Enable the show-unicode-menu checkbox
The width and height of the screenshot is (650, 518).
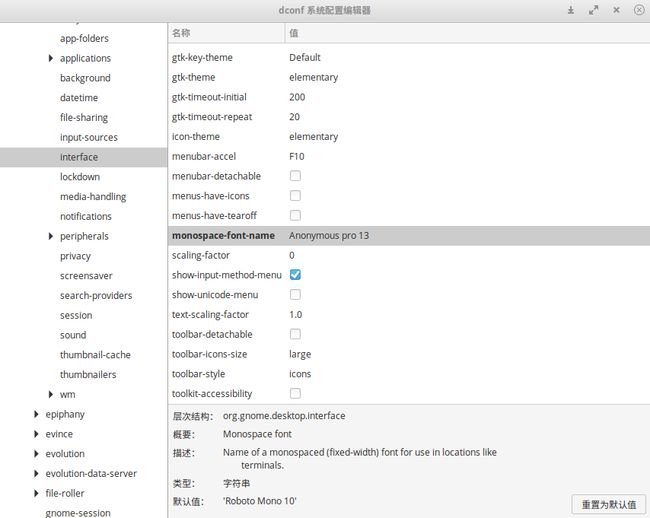[295, 295]
